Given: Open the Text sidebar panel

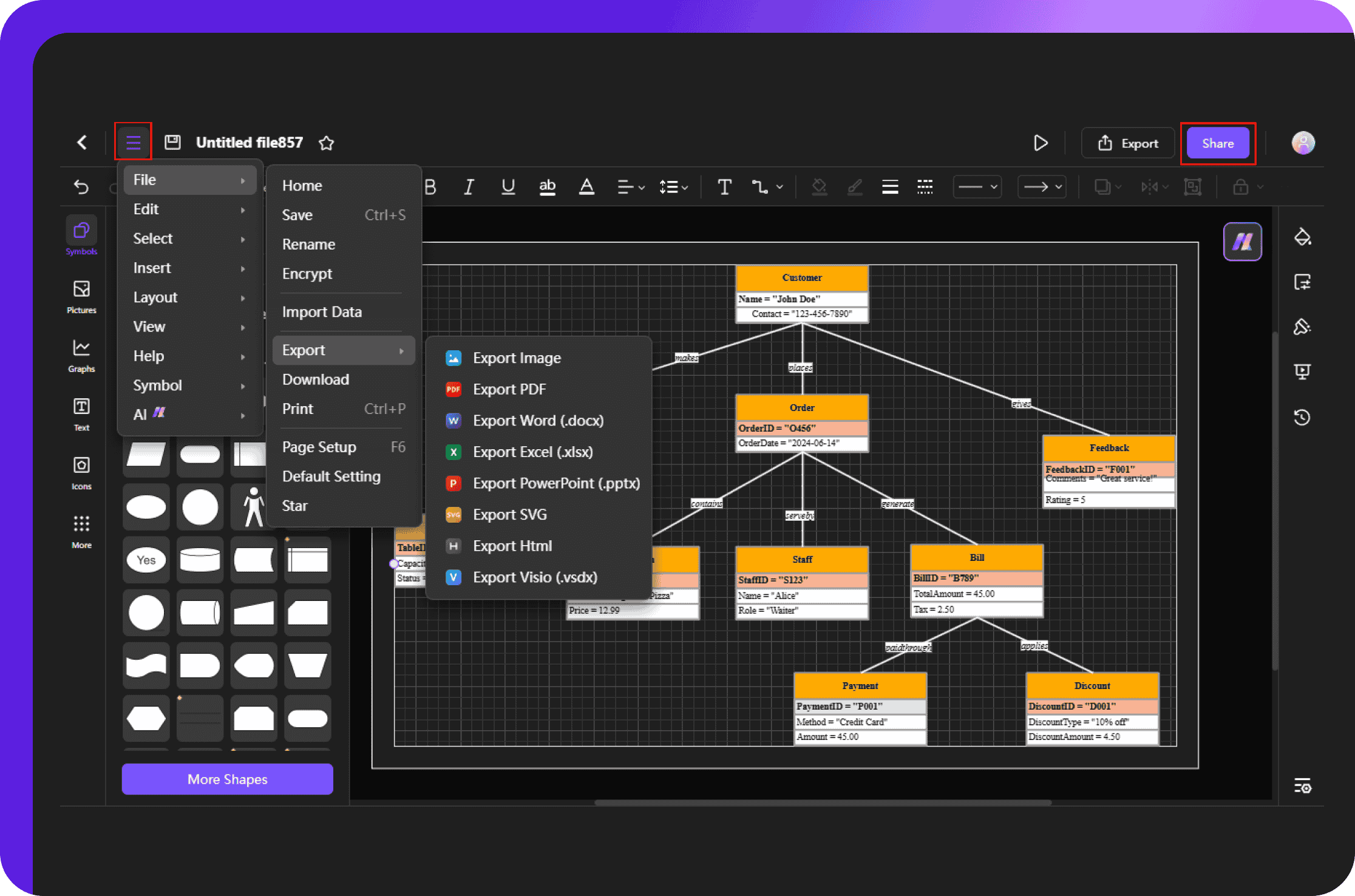Looking at the screenshot, I should coord(81,414).
